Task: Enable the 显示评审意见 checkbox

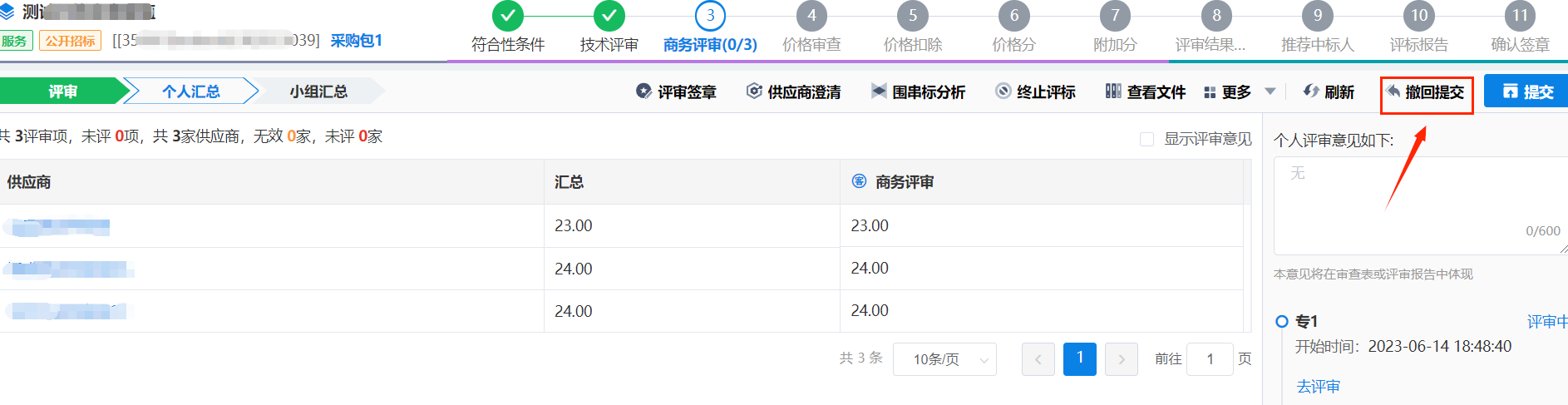Action: coord(1147,139)
